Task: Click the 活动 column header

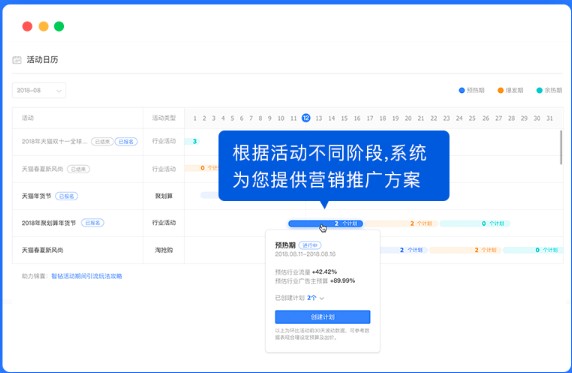Action: click(x=28, y=118)
